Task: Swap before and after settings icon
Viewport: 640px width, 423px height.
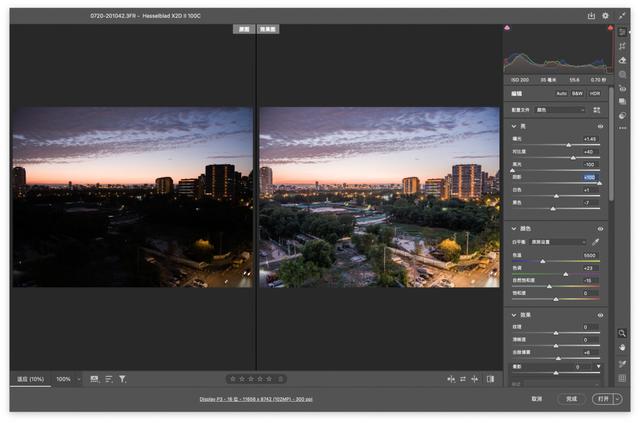Action: tap(463, 379)
